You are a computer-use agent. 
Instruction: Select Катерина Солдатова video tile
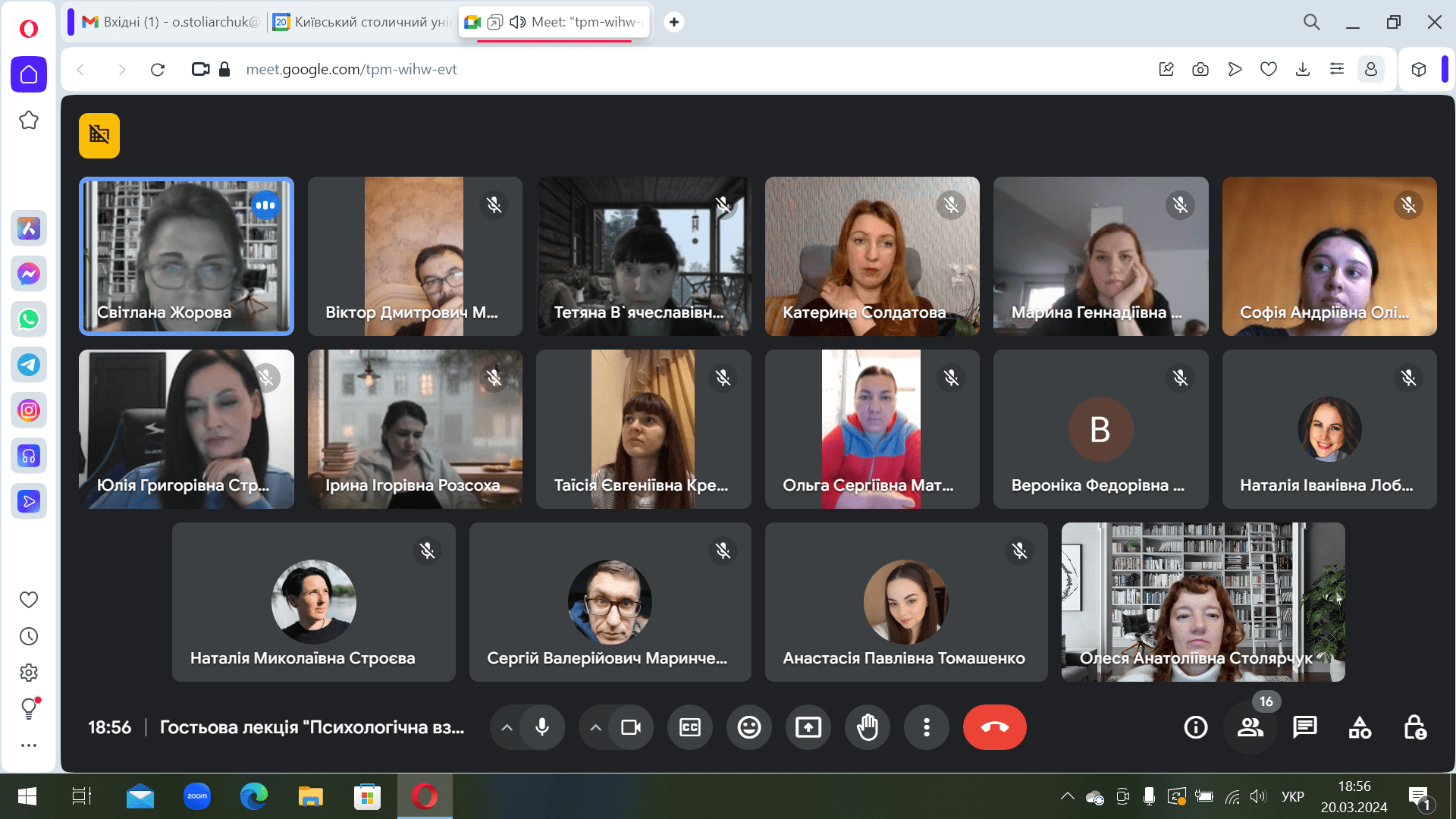pyautogui.click(x=872, y=256)
